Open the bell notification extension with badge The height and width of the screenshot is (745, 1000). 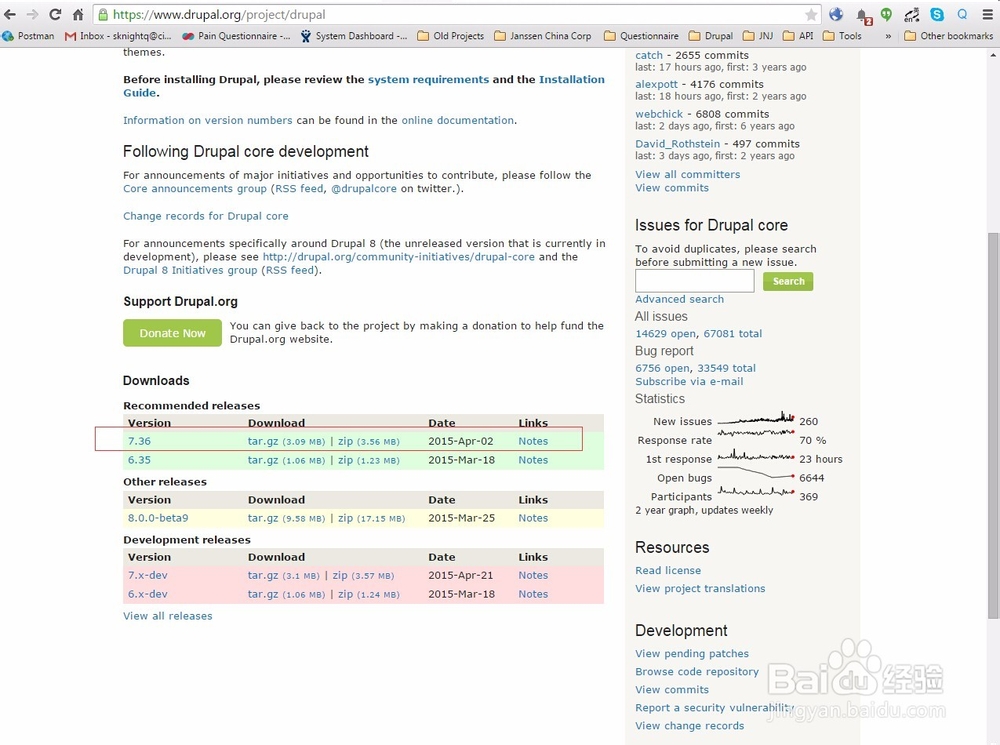(x=863, y=15)
